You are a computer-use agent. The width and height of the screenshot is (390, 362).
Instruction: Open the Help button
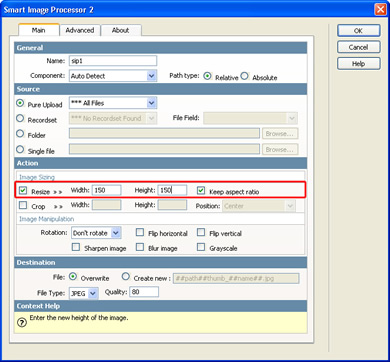click(x=358, y=63)
